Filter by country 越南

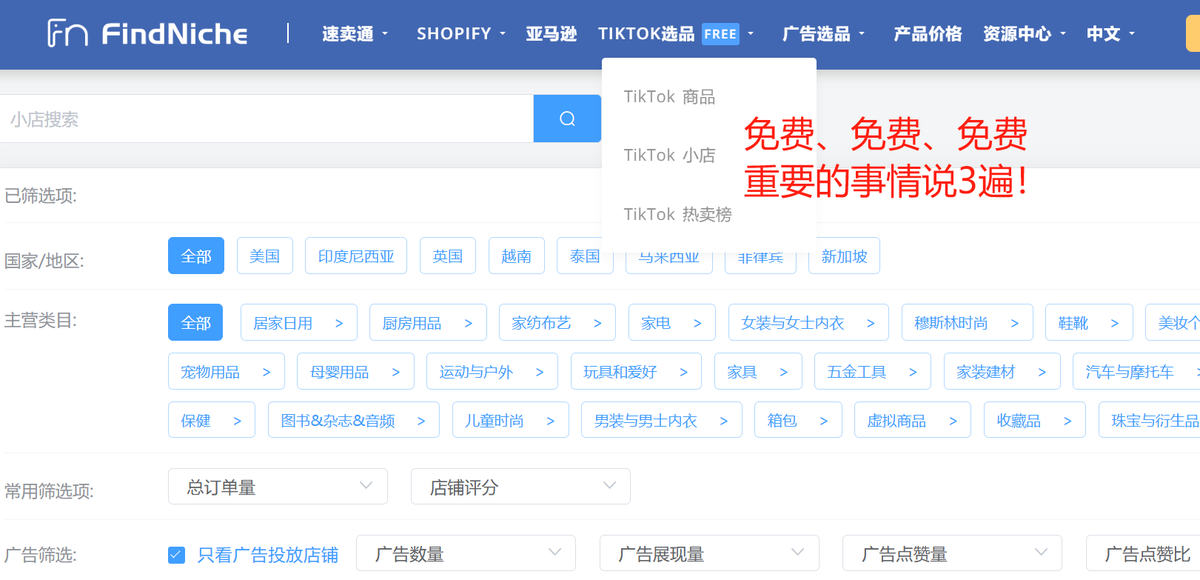(x=517, y=256)
